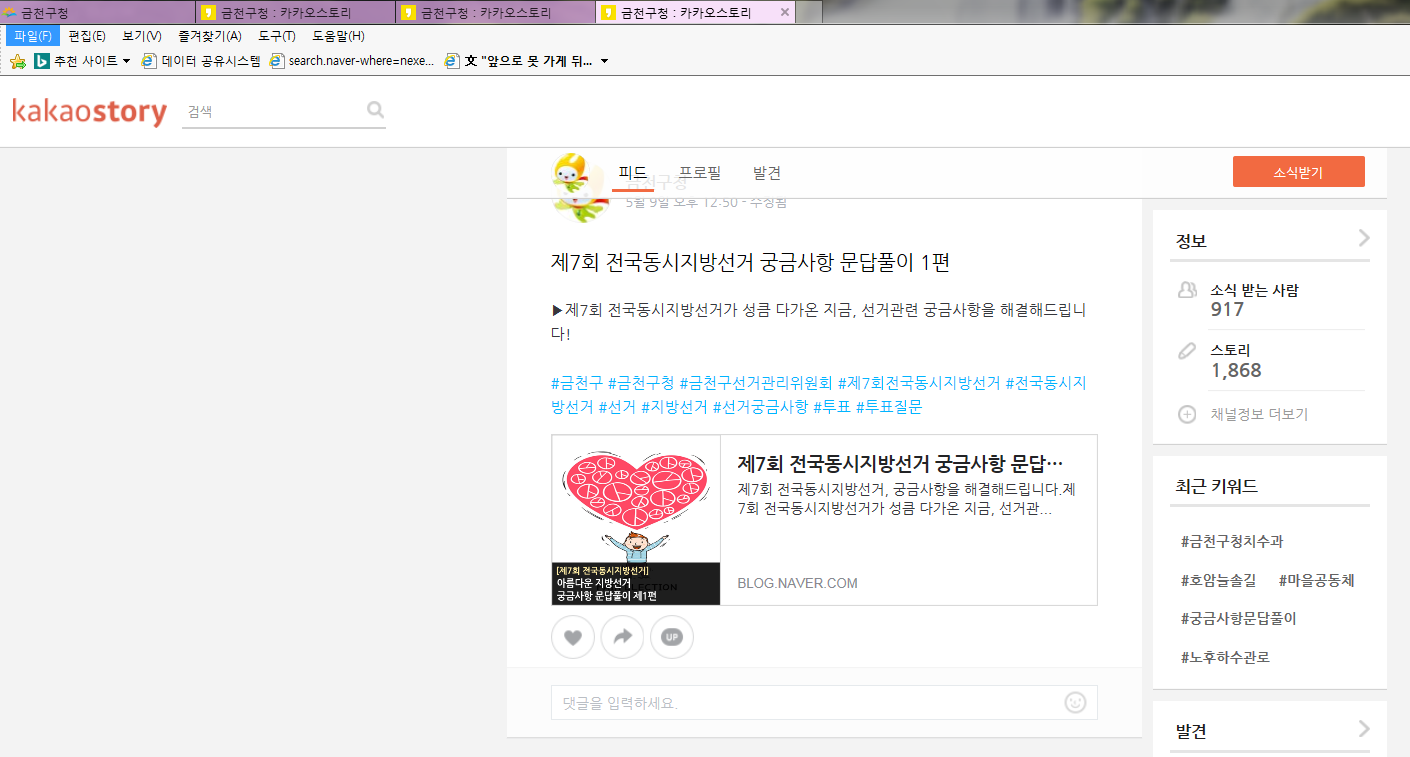Click keyword #마을공동체

1316,580
